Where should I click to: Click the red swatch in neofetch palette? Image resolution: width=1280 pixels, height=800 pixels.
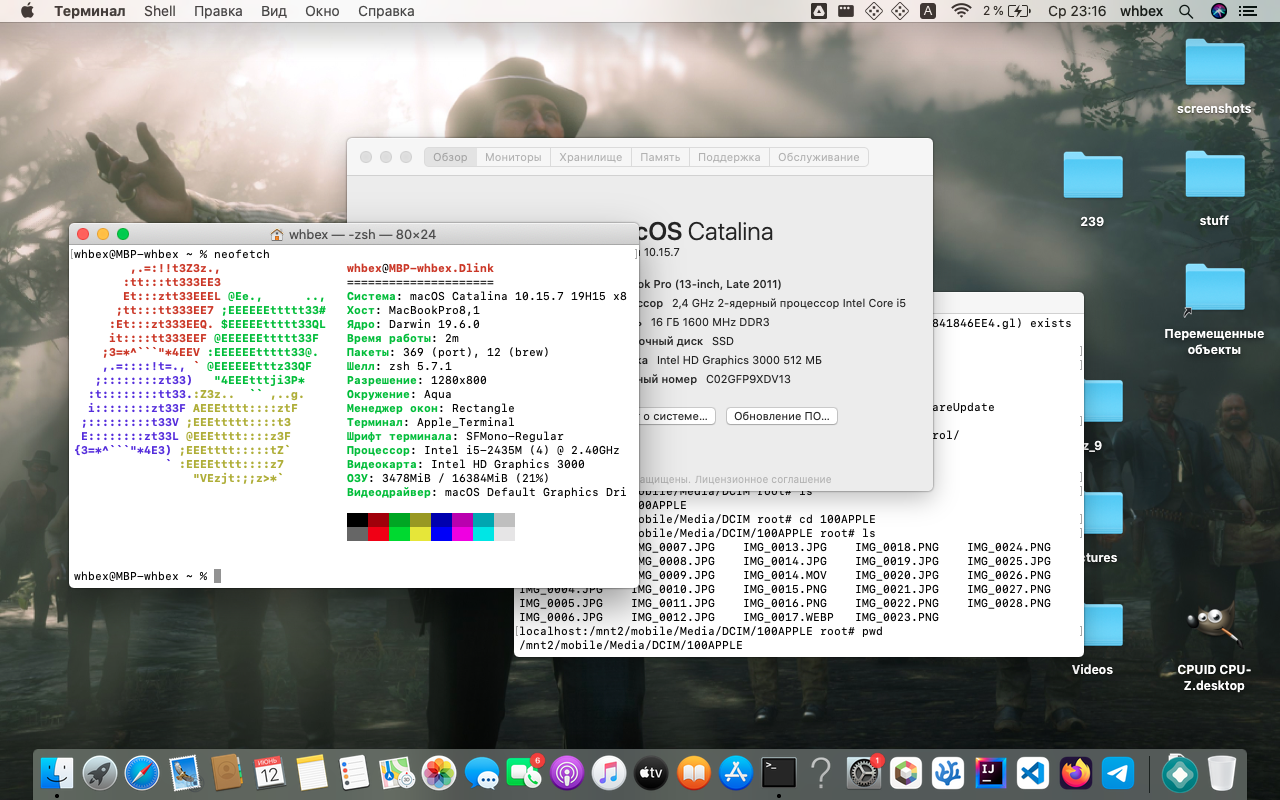pyautogui.click(x=378, y=533)
